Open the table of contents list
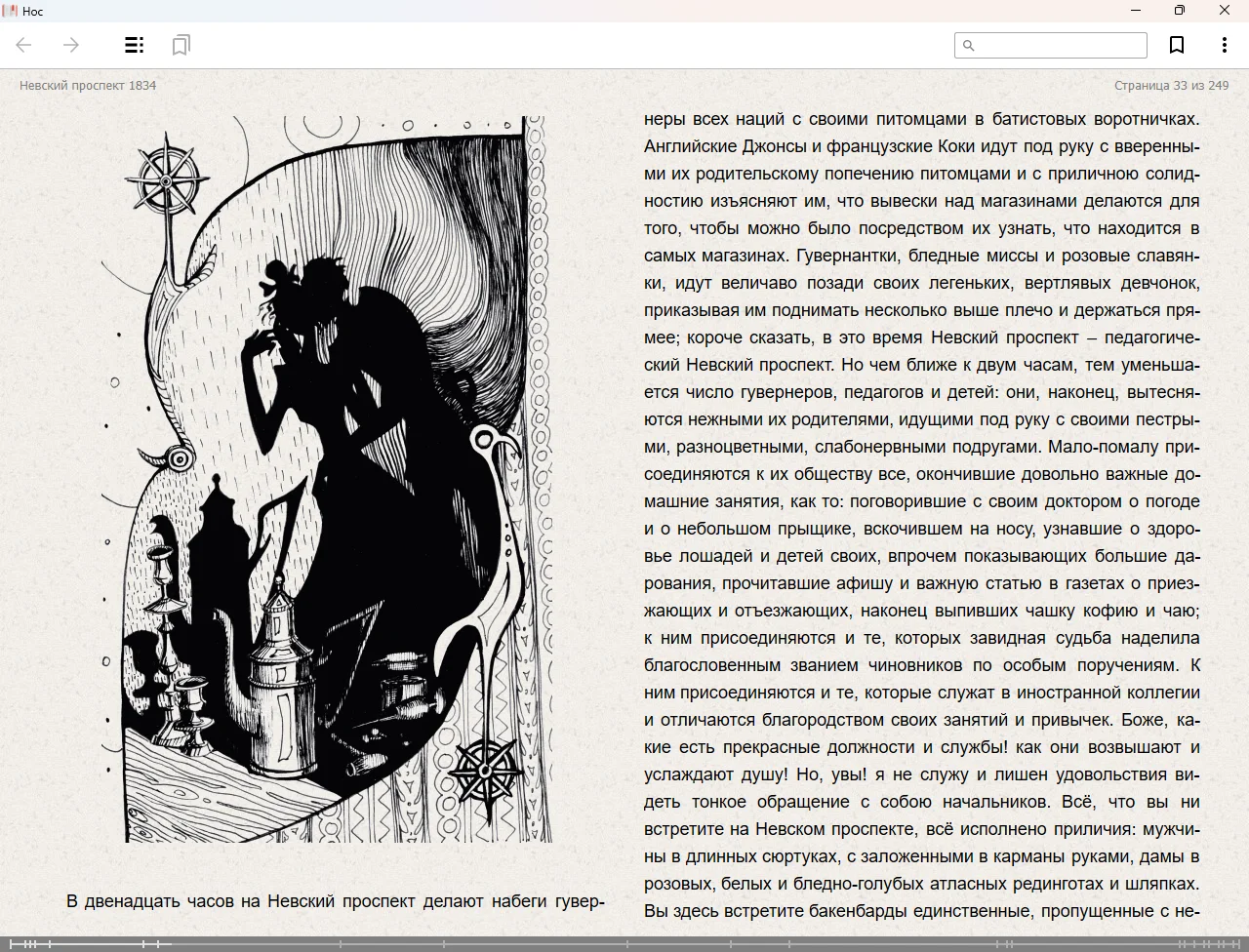Screen dimensions: 1249x952 click(x=135, y=45)
